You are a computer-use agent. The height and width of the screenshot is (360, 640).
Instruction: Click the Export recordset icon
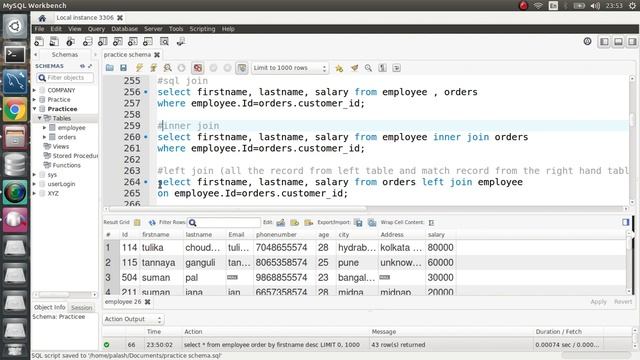(358, 222)
